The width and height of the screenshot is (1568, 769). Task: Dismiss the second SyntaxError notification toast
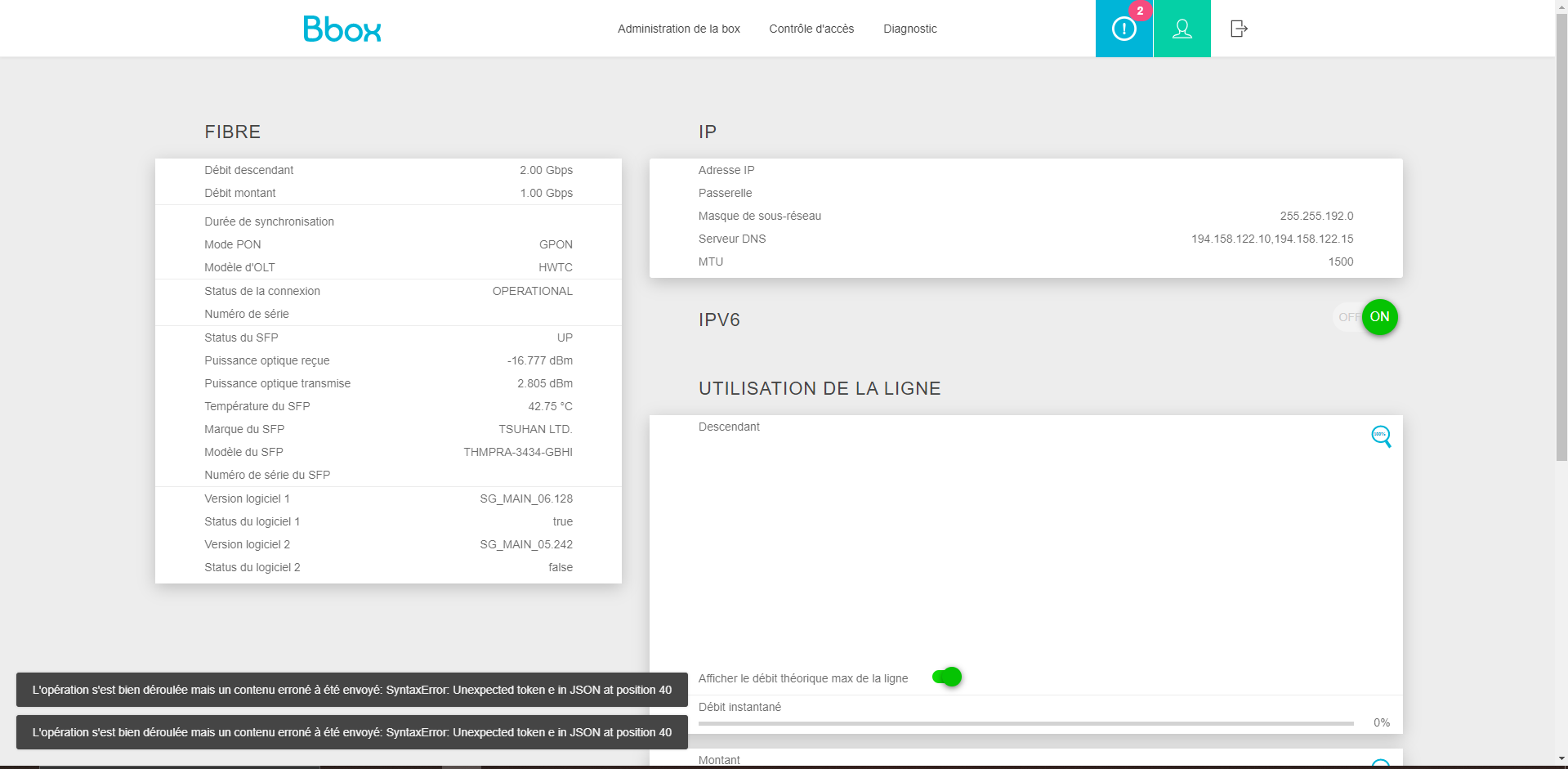352,732
